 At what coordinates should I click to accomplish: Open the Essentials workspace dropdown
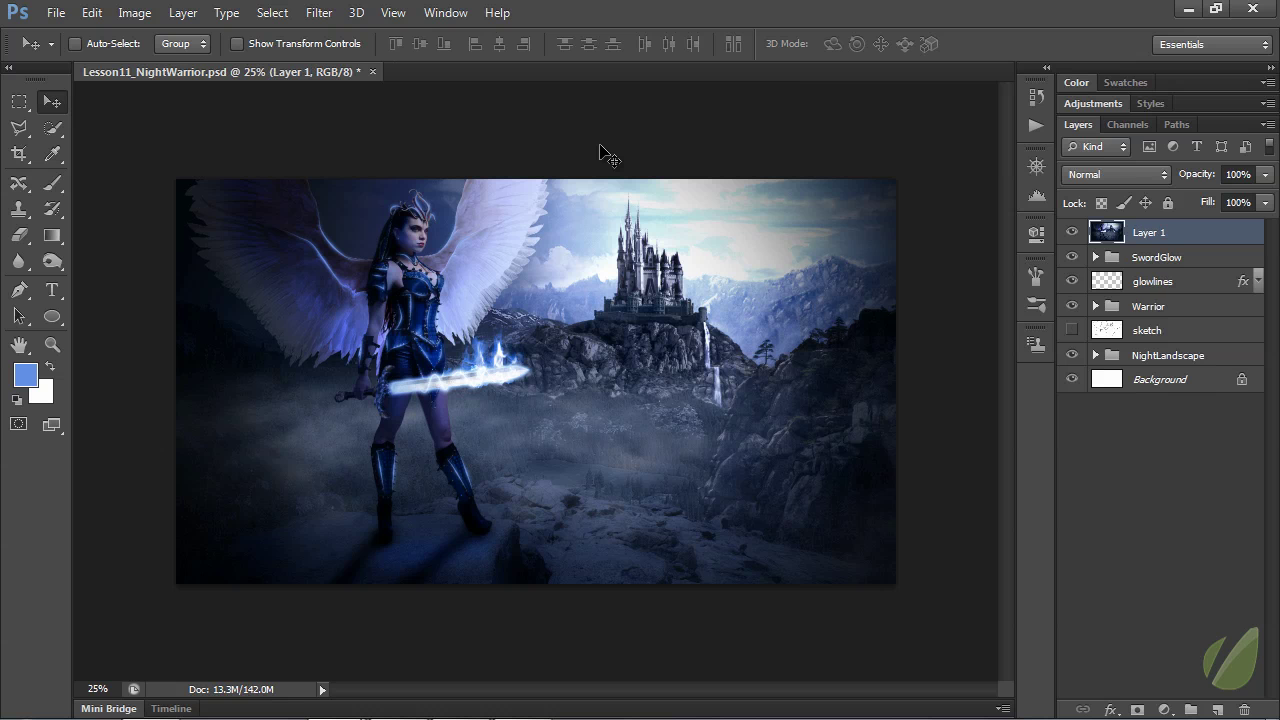[x=1212, y=44]
